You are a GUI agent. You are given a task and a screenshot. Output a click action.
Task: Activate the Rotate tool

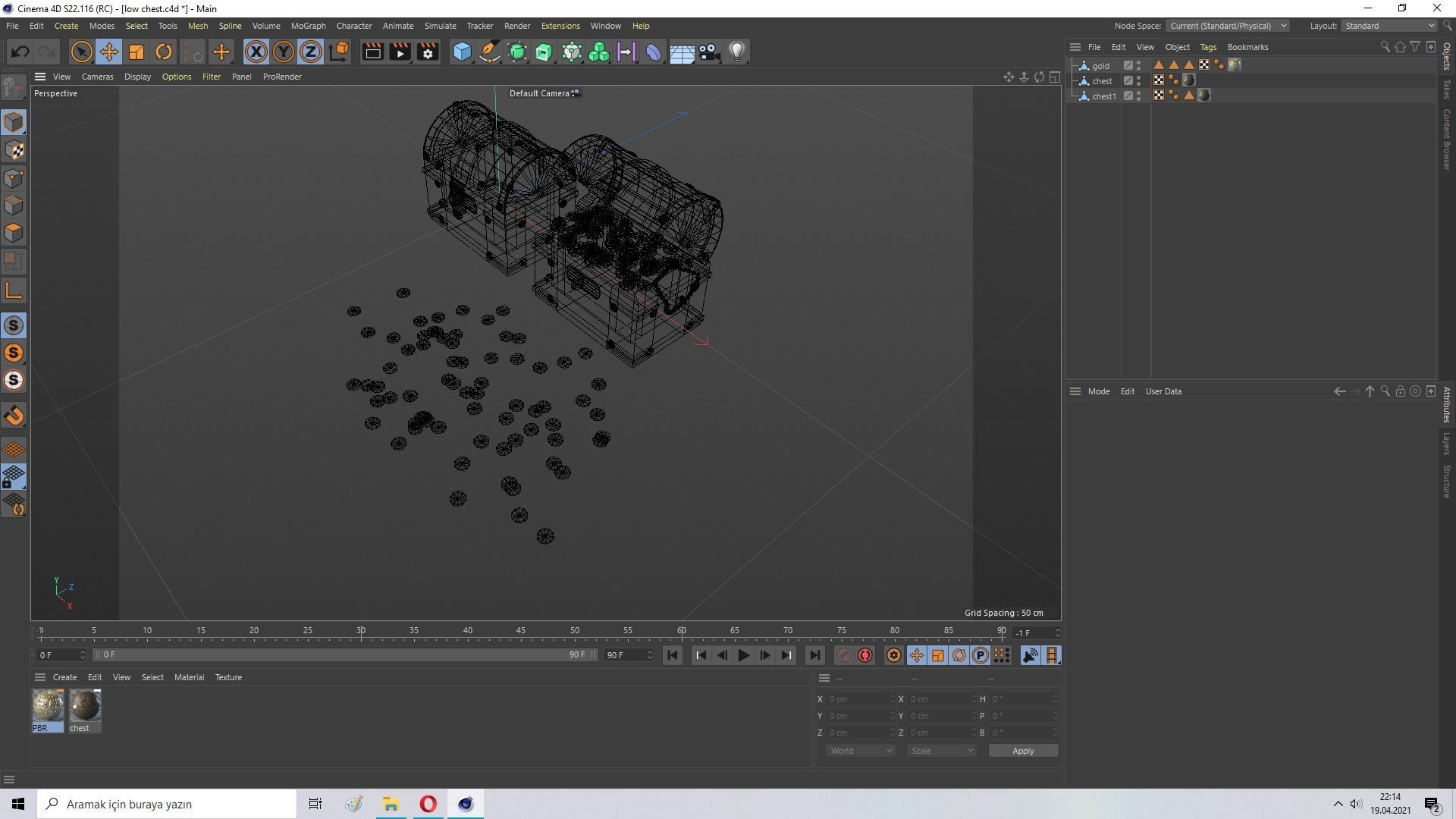(x=164, y=52)
